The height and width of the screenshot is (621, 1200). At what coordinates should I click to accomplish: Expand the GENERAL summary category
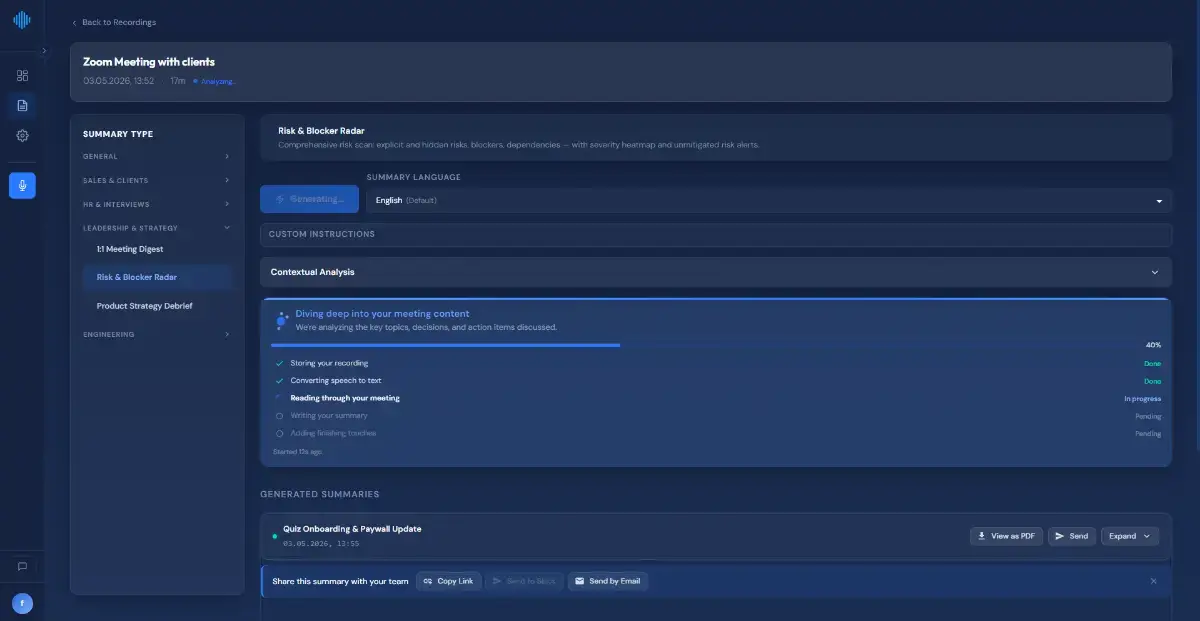(x=156, y=156)
